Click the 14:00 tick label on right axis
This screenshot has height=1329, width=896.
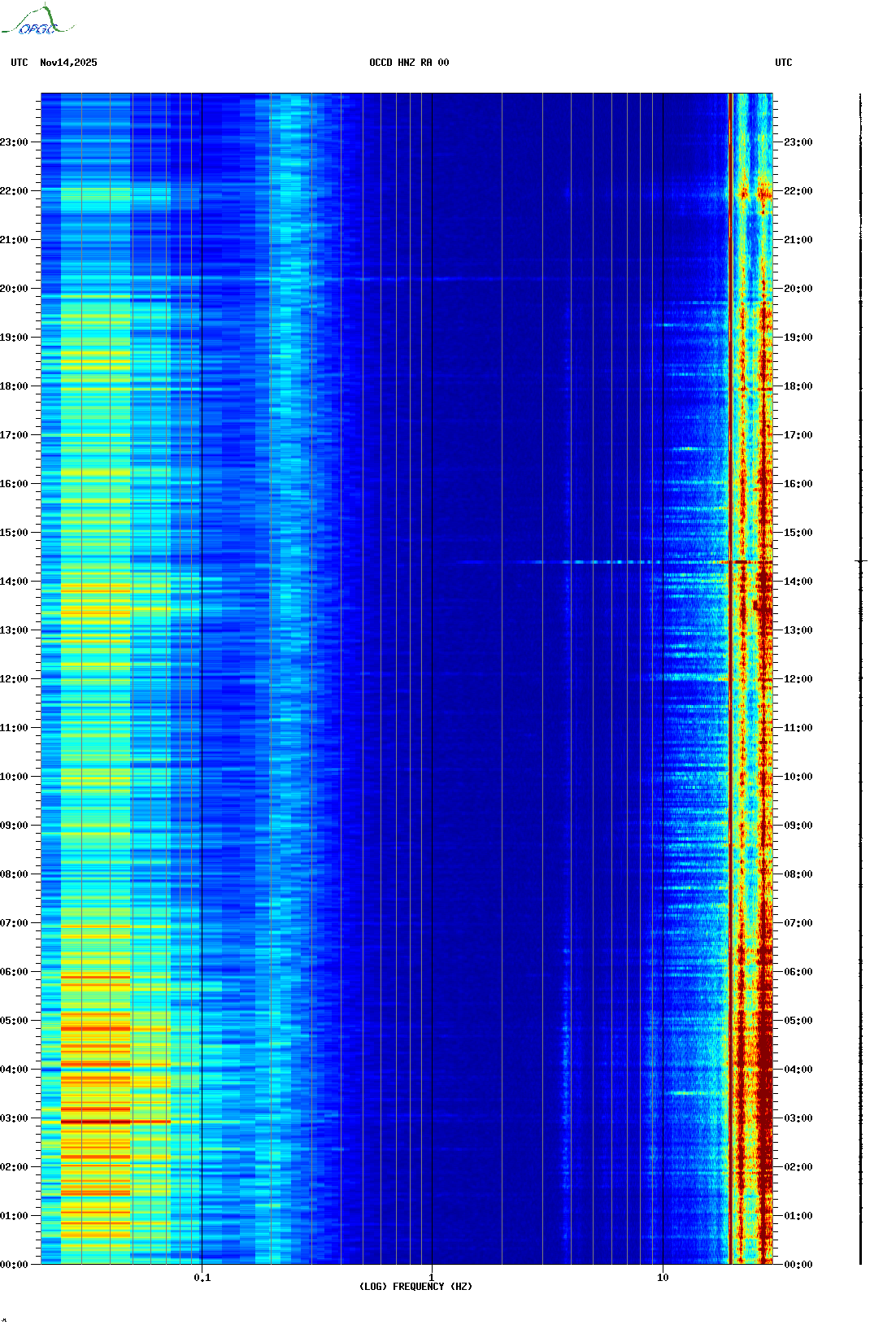pos(798,582)
